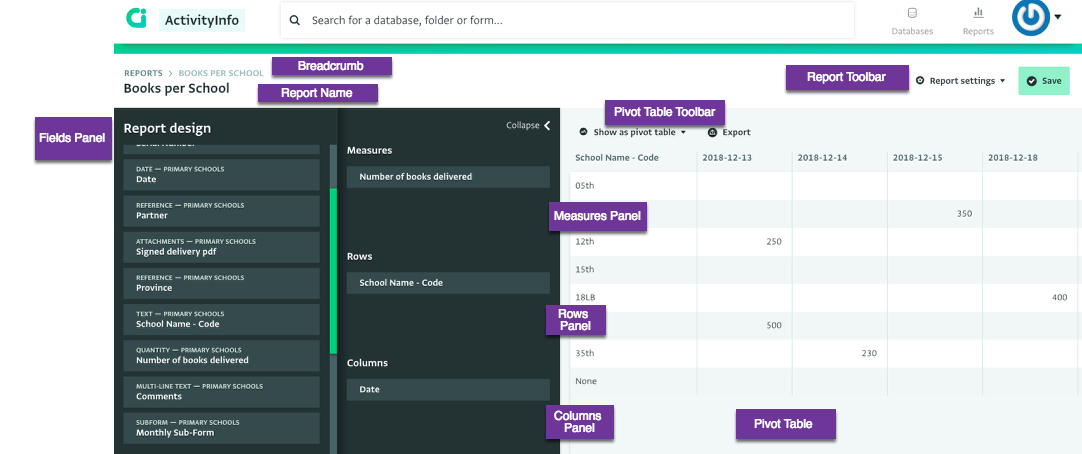The width and height of the screenshot is (1082, 454).
Task: Save the report
Action: click(1043, 81)
